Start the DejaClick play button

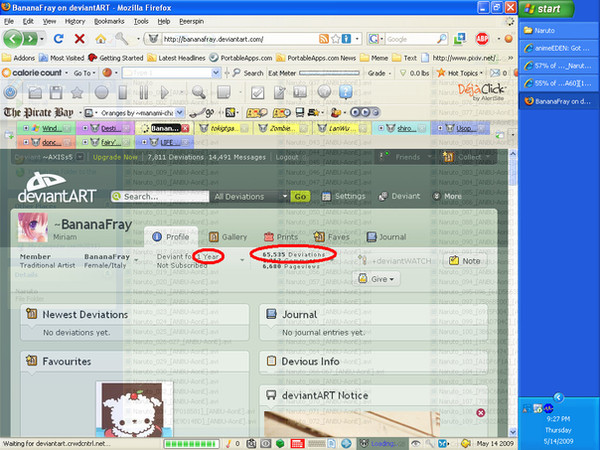[165, 92]
